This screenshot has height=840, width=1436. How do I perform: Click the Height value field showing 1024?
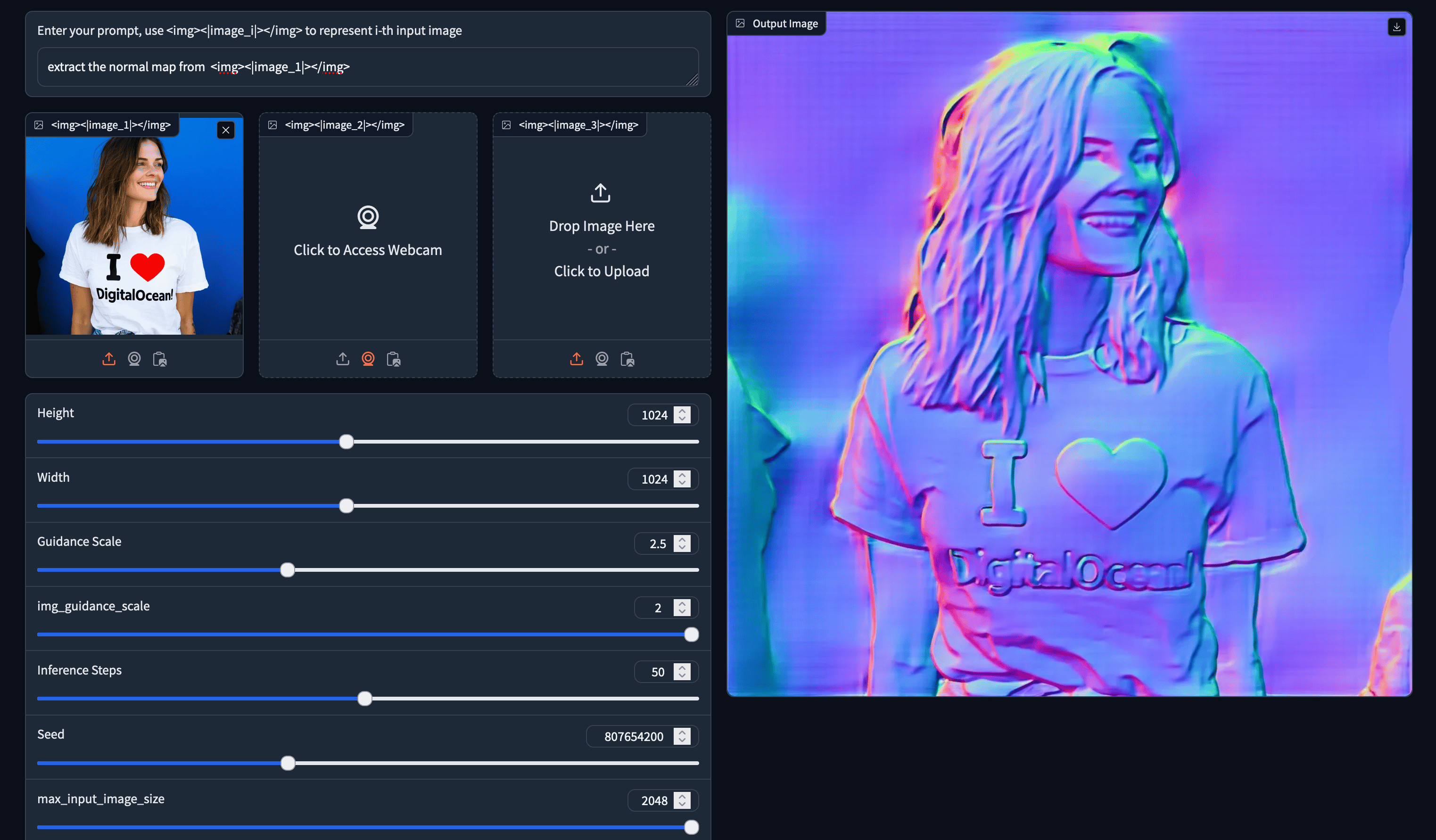point(663,415)
